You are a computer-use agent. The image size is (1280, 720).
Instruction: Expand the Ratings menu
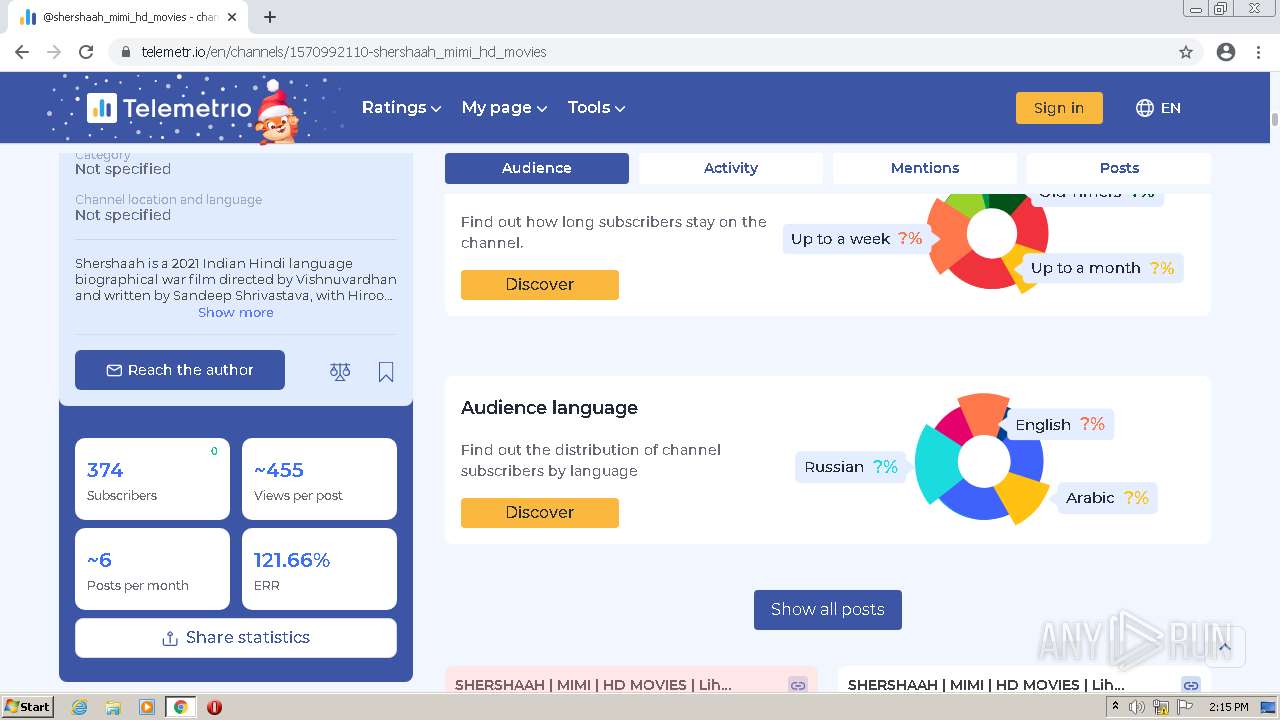point(401,108)
